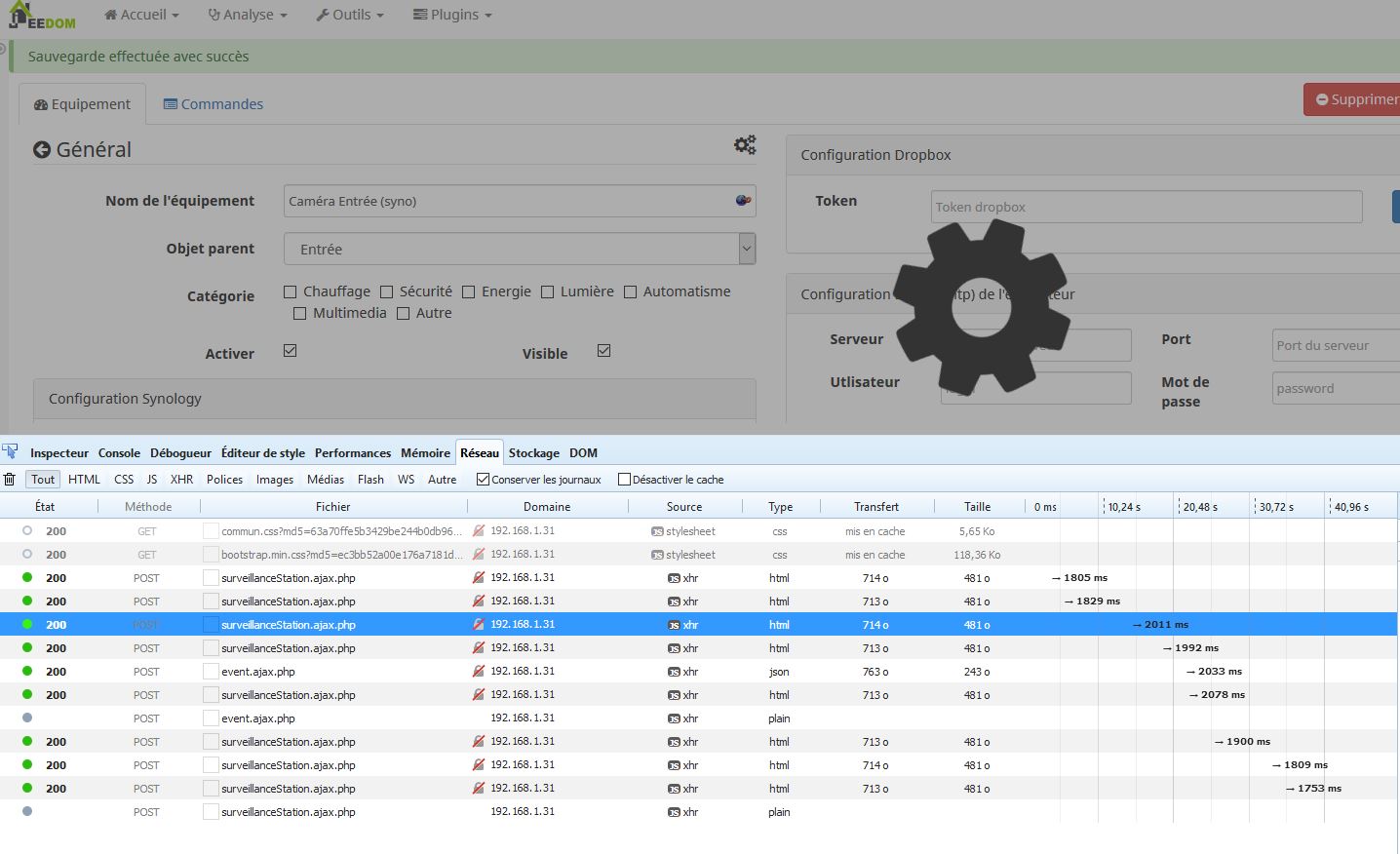Uncheck Conserver les journaux option
Viewport: 1400px width, 854px height.
pos(483,479)
